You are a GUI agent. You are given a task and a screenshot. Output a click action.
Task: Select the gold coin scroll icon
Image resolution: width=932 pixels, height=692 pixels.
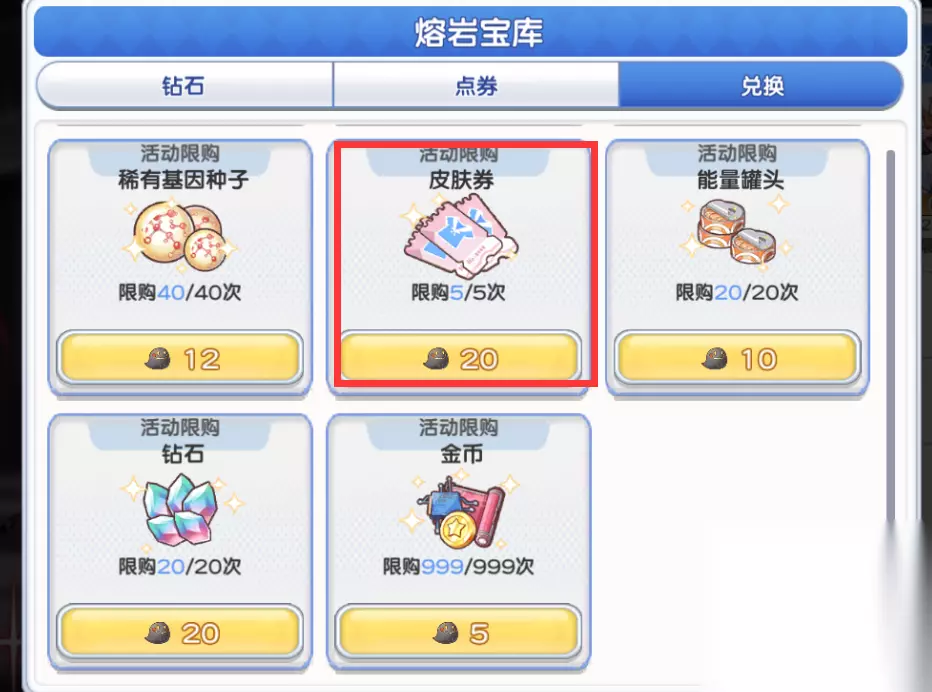459,510
